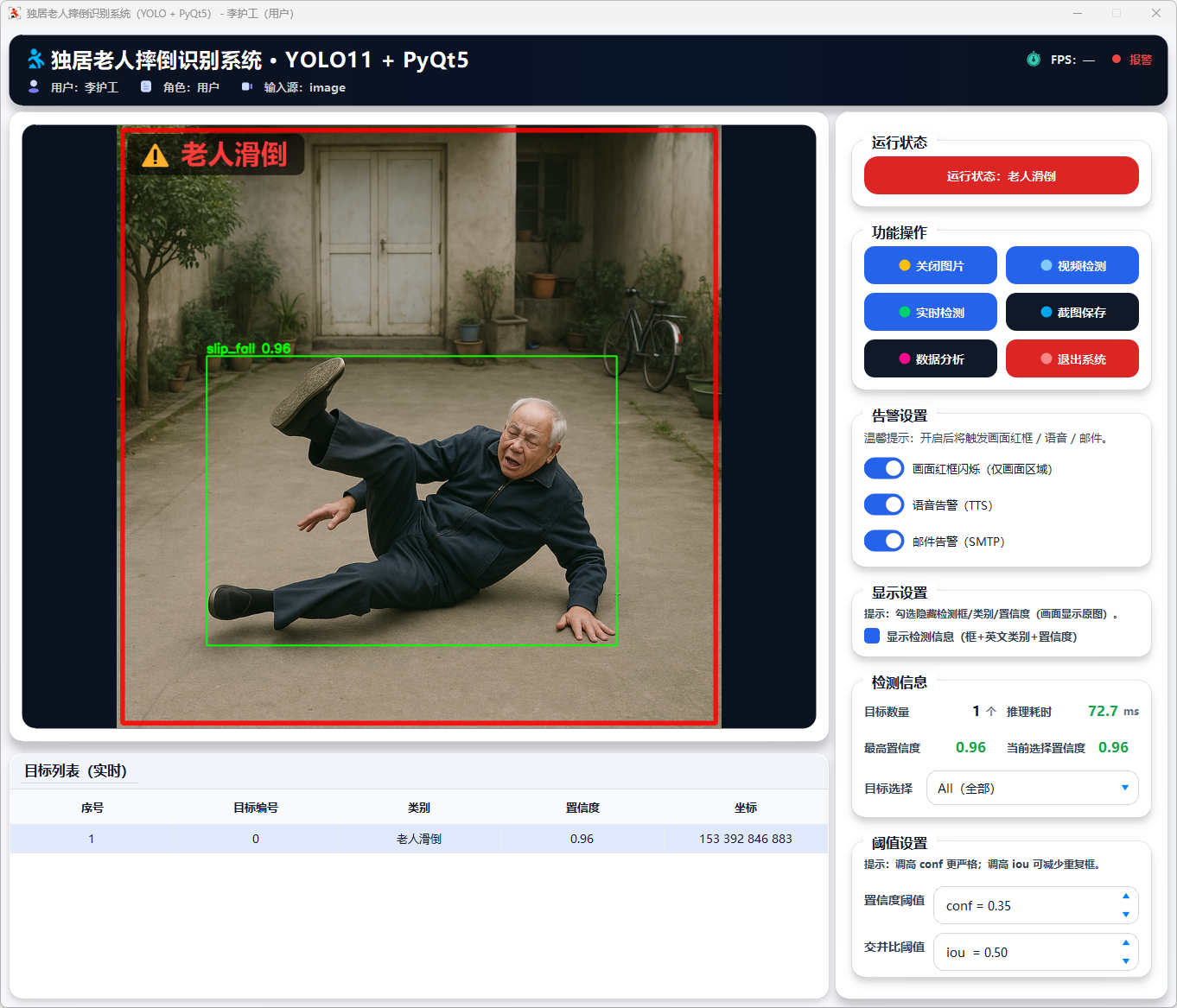Toggle the SMTP email alarm switch
The image size is (1177, 1008).
(x=884, y=541)
